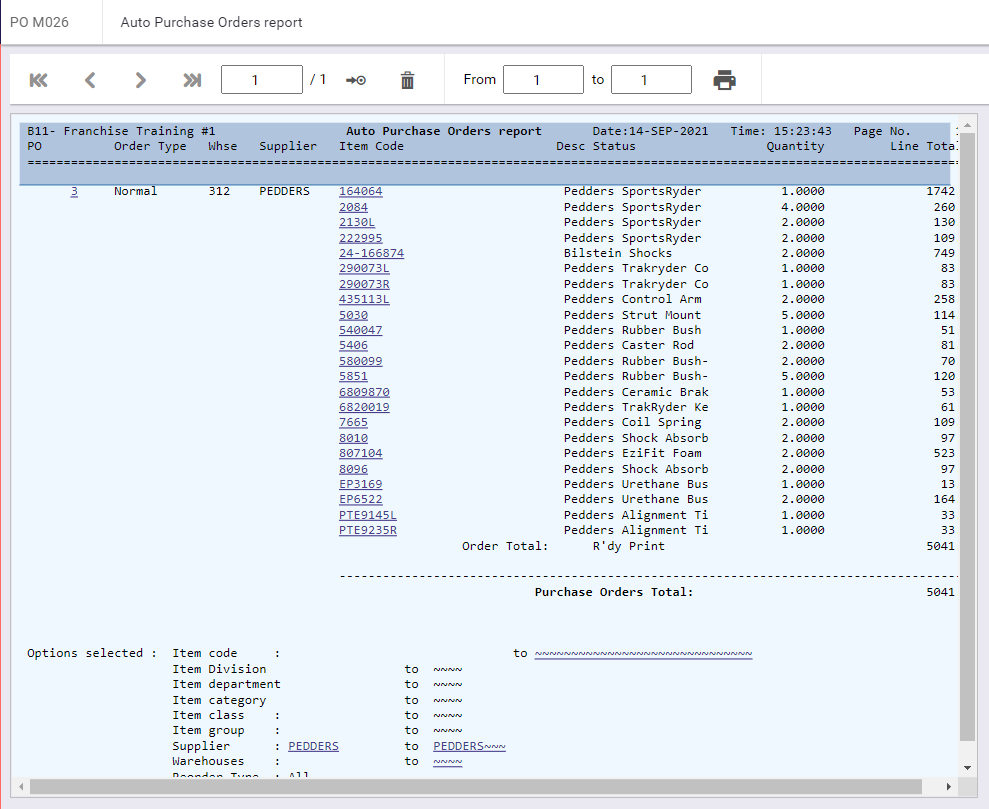Open item code EP6522

[x=361, y=499]
